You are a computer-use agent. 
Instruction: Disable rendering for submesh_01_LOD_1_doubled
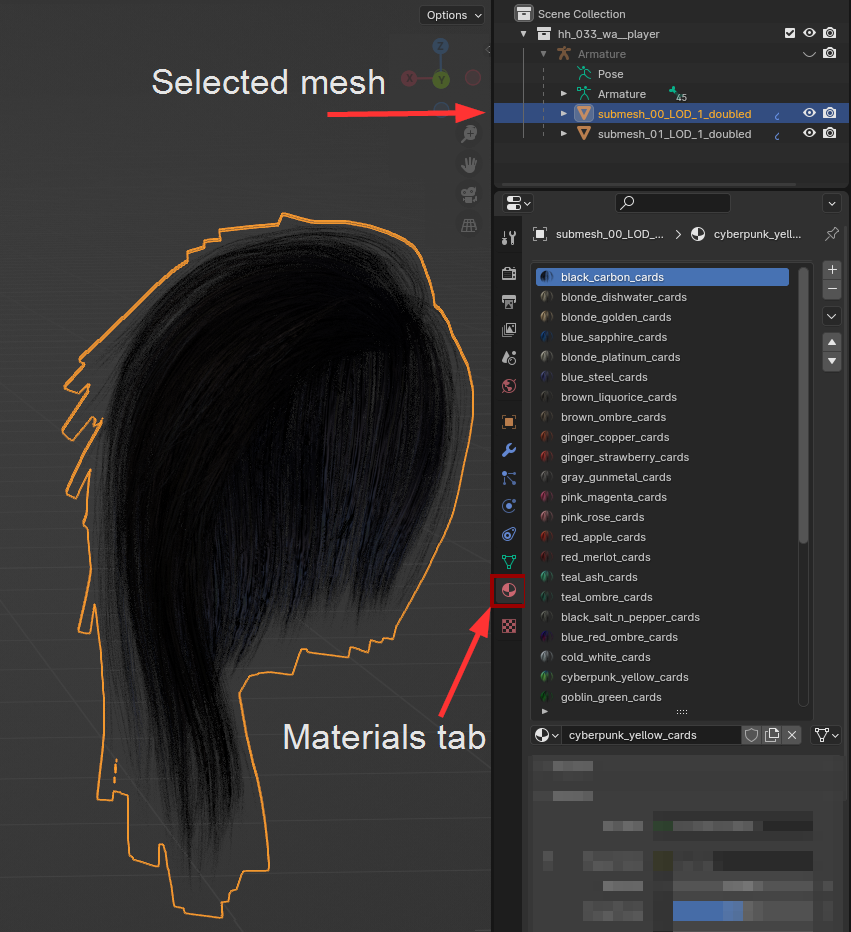(x=829, y=134)
